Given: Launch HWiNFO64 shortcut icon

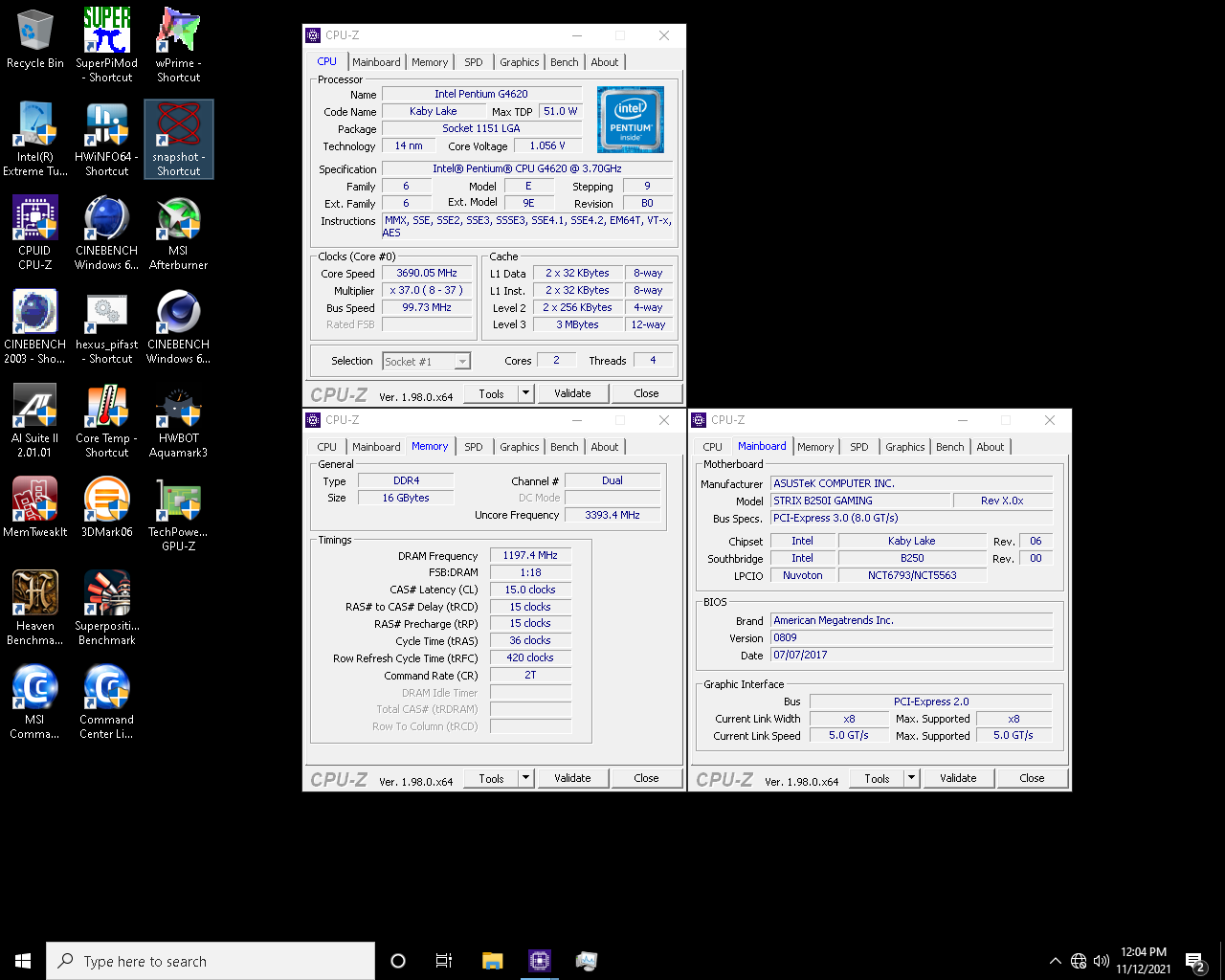Looking at the screenshot, I should [106, 139].
